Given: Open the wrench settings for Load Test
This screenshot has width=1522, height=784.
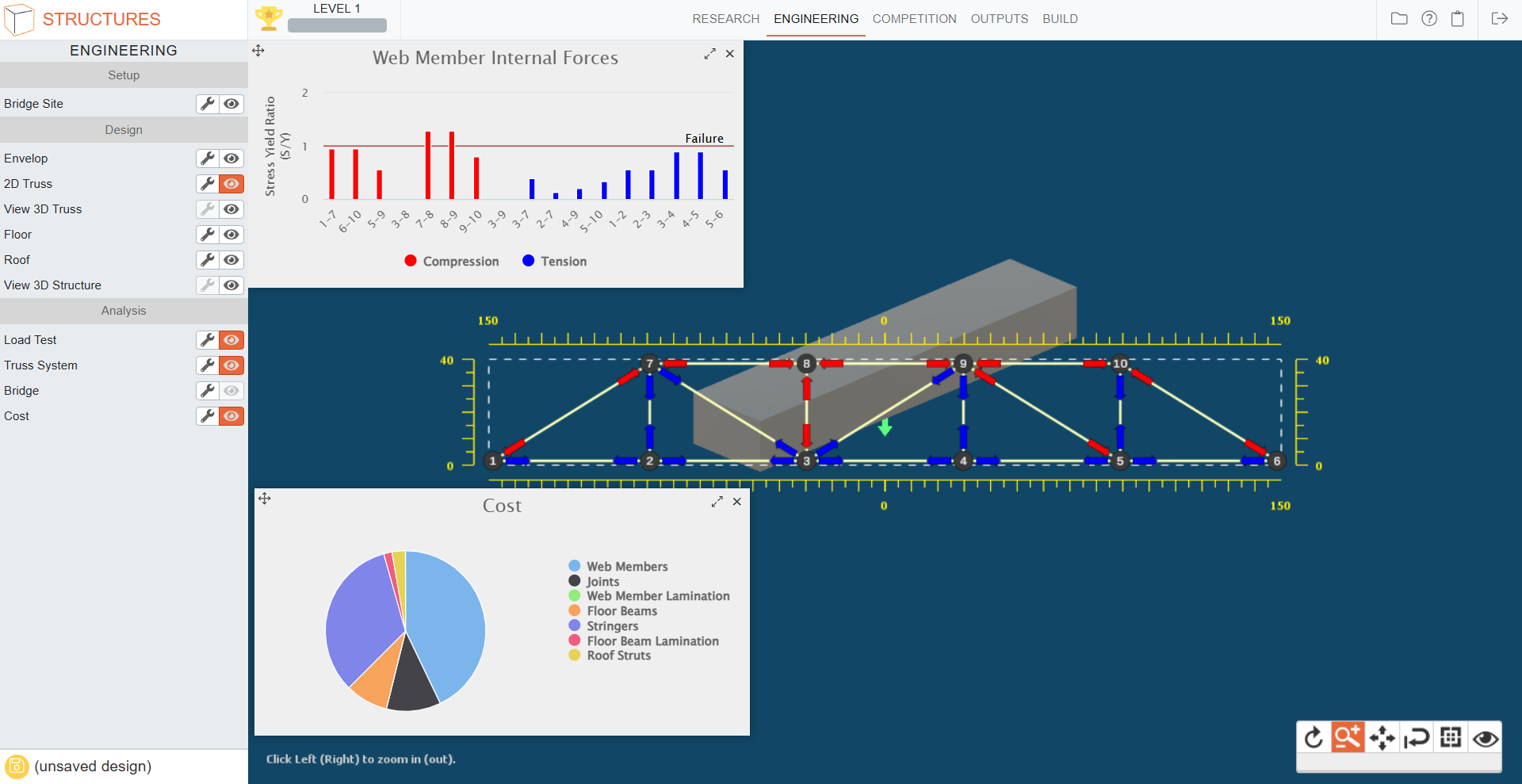Looking at the screenshot, I should (x=208, y=340).
